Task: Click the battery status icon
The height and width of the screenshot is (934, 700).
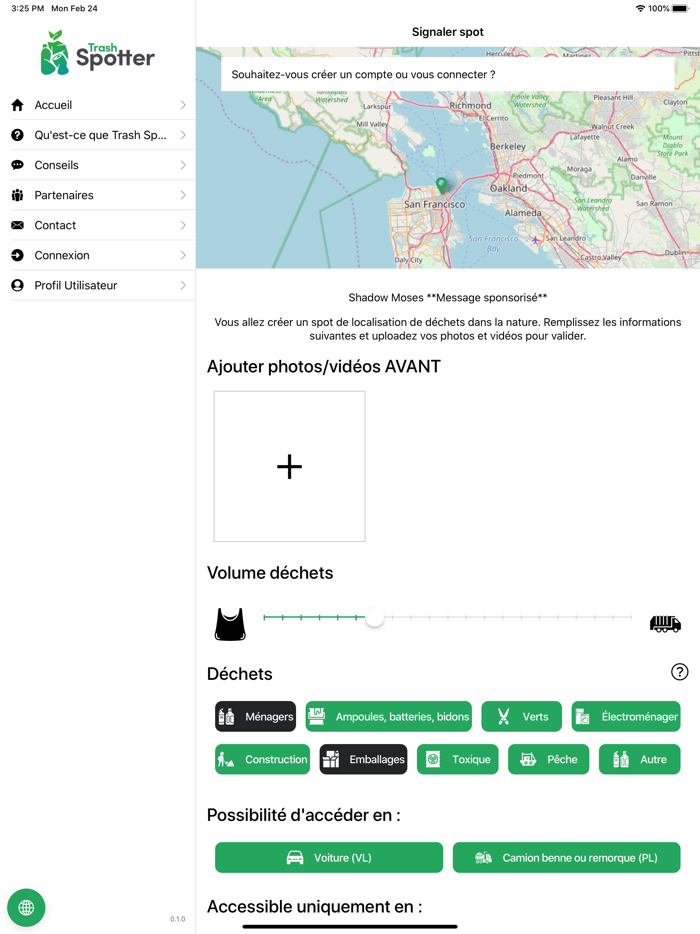Action: pos(680,8)
